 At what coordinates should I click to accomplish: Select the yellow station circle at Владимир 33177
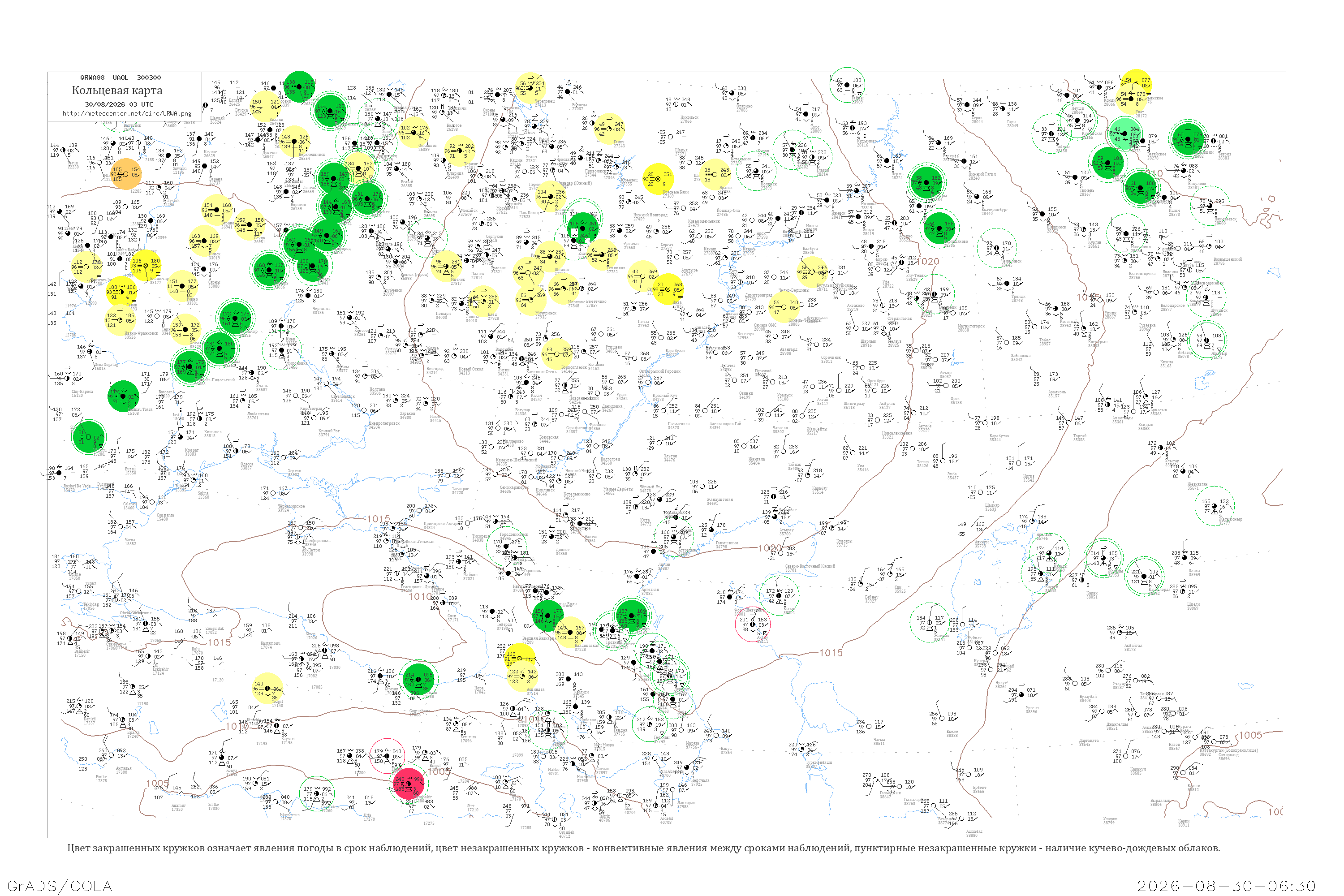pyautogui.click(x=145, y=266)
